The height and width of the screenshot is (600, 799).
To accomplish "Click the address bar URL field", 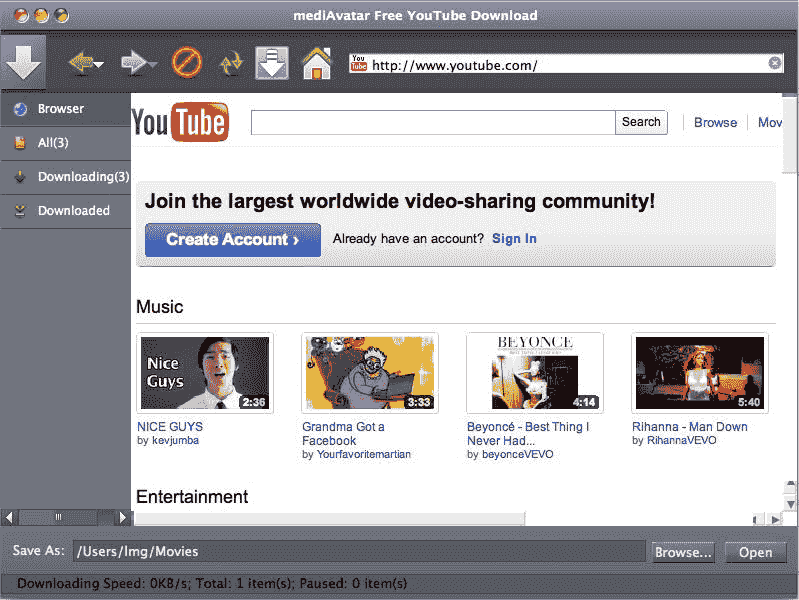I will 567,64.
